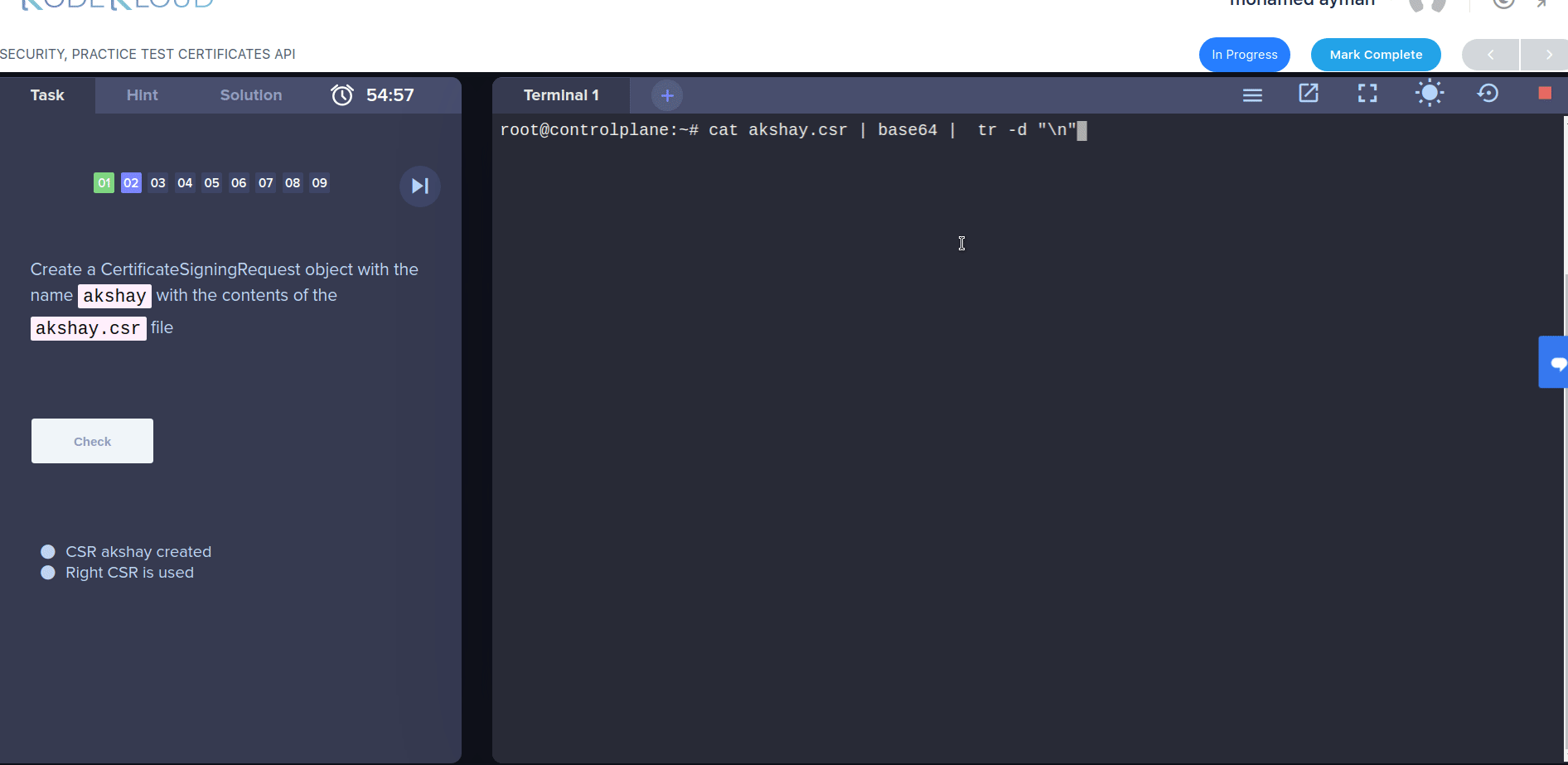
Task: Toggle fullscreen terminal view
Action: [x=1367, y=94]
